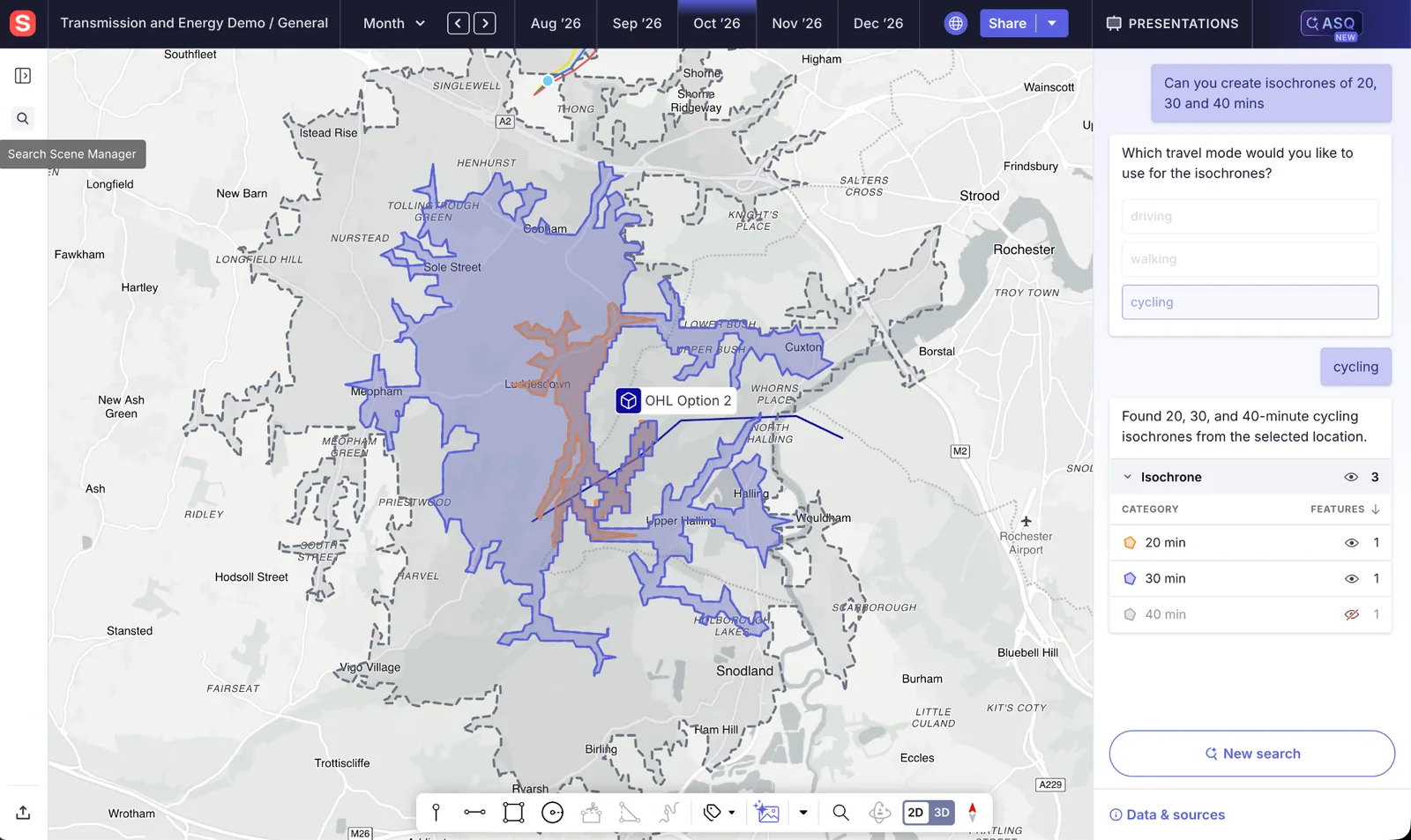Click the street view orbit icon
The image size is (1411, 840).
tap(879, 812)
